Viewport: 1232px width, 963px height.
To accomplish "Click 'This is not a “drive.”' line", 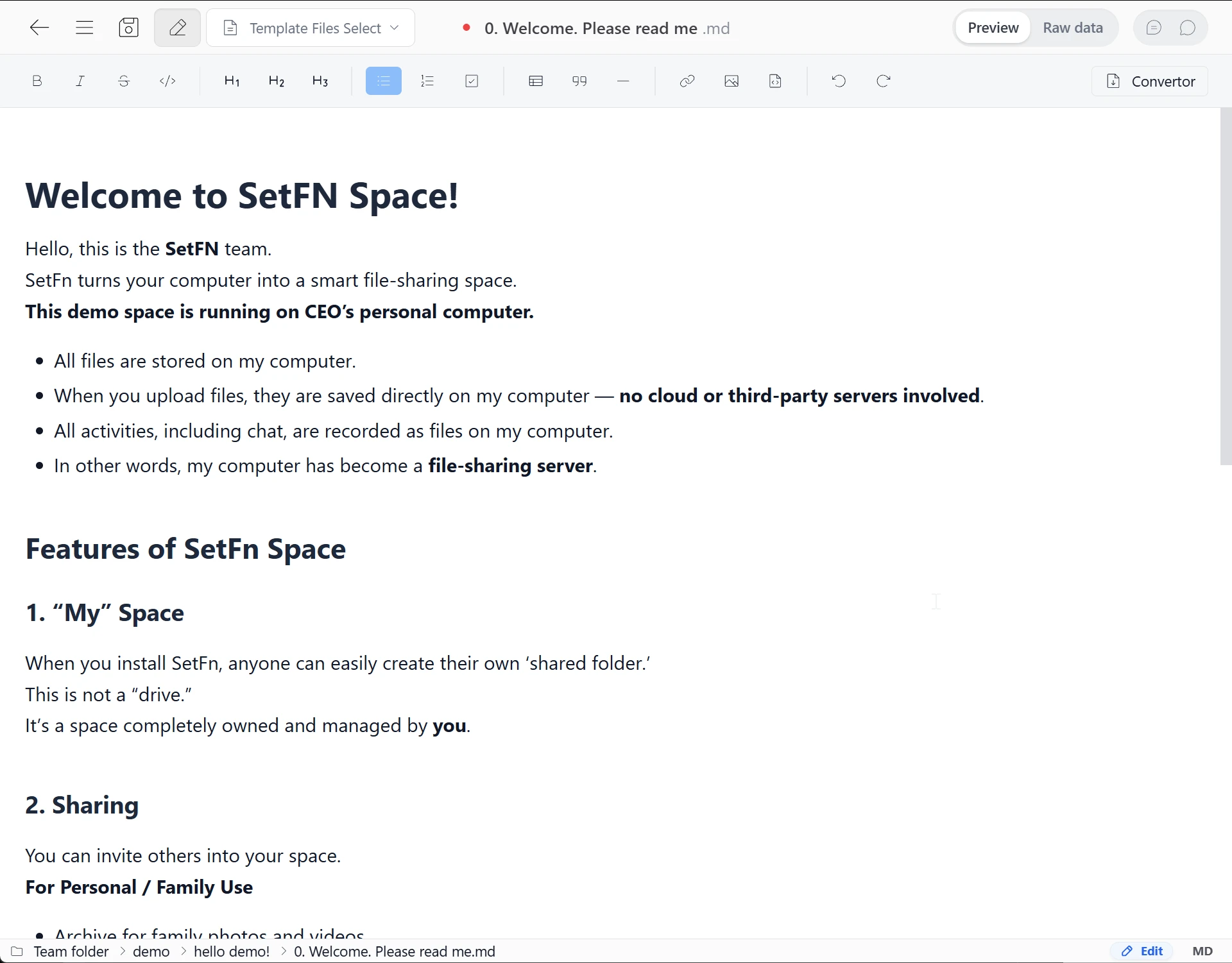I will (108, 695).
